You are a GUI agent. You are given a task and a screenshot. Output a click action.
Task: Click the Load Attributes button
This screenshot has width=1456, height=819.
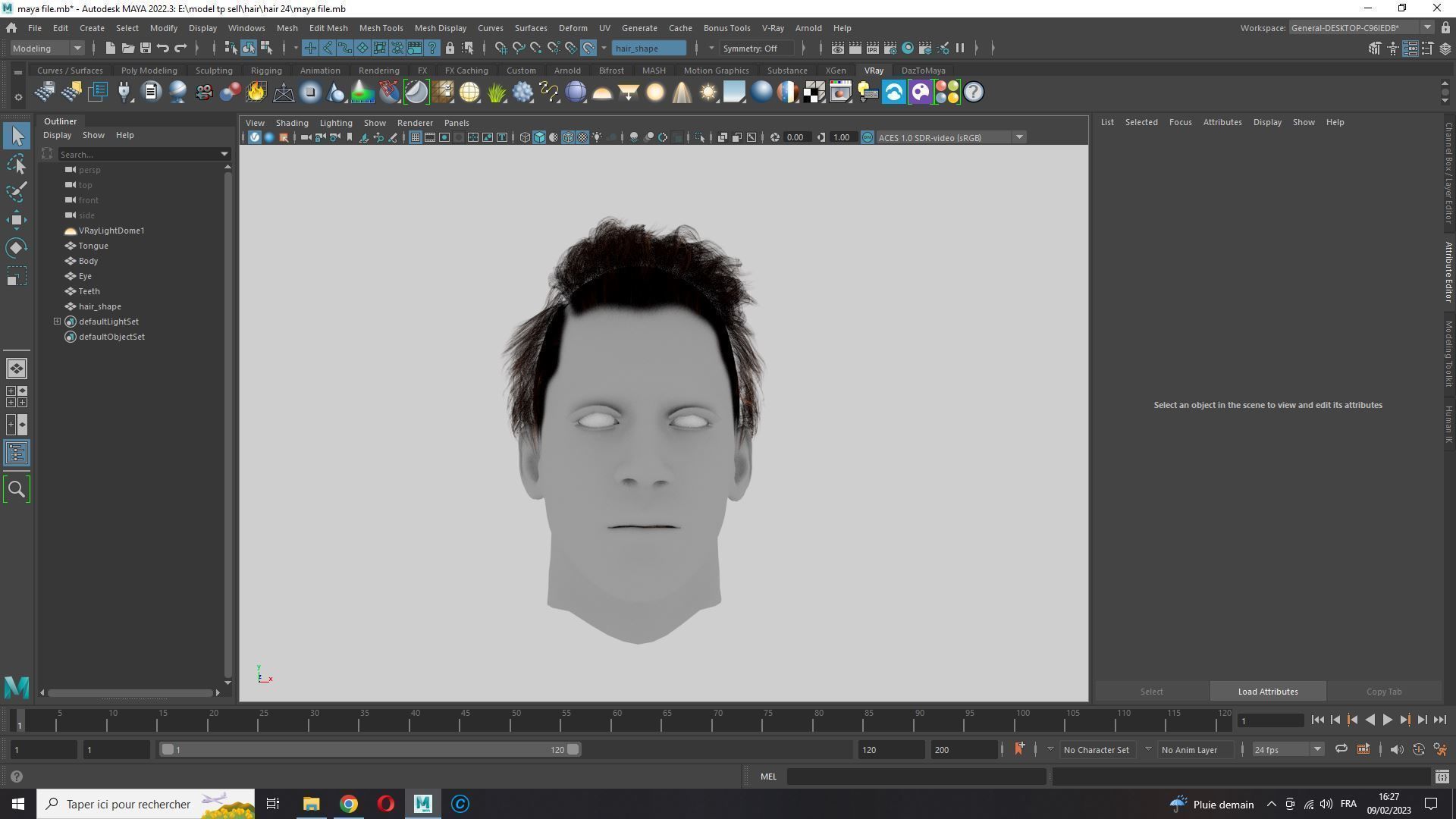[1267, 692]
